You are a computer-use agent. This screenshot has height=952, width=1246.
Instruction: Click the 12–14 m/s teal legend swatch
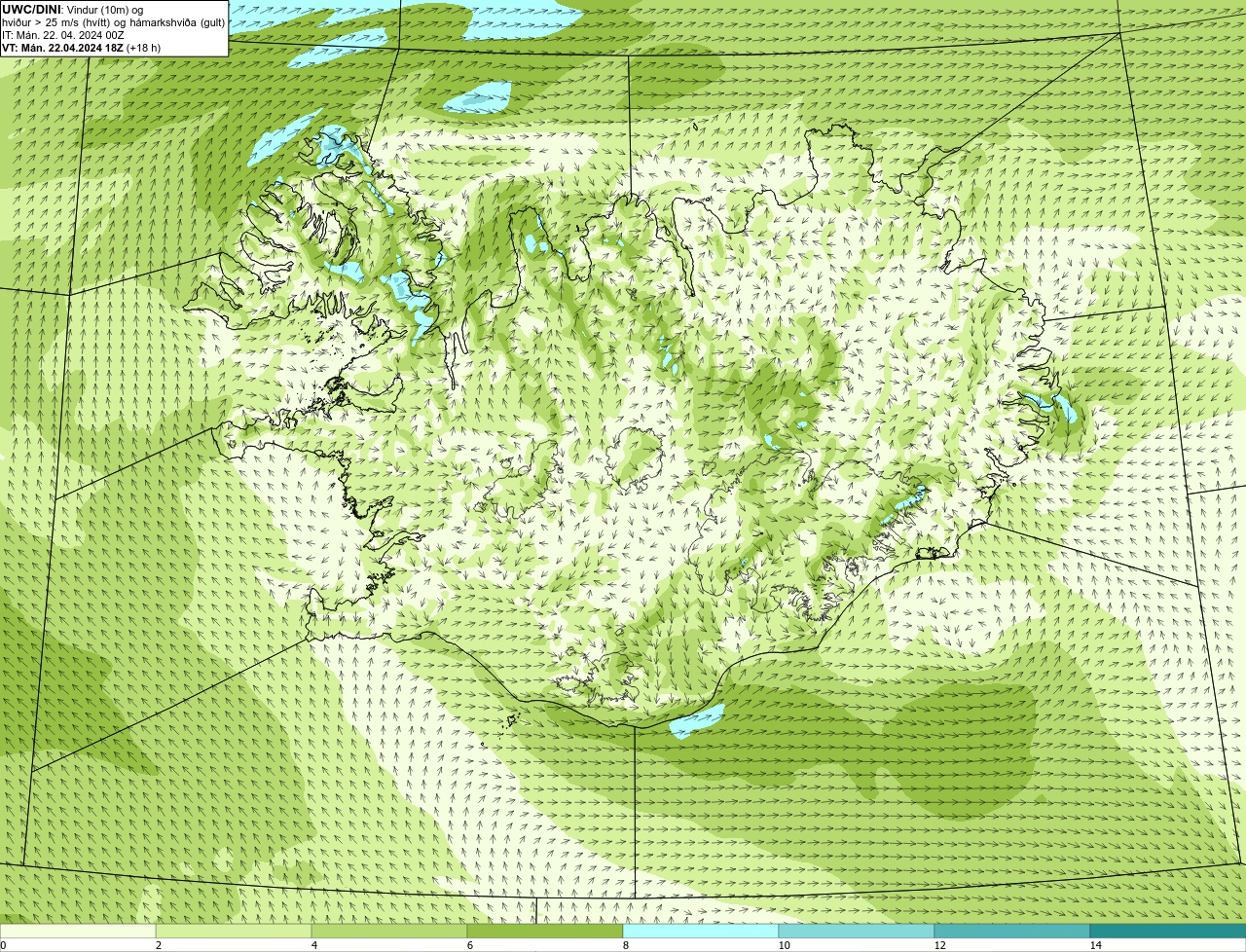tap(1012, 931)
